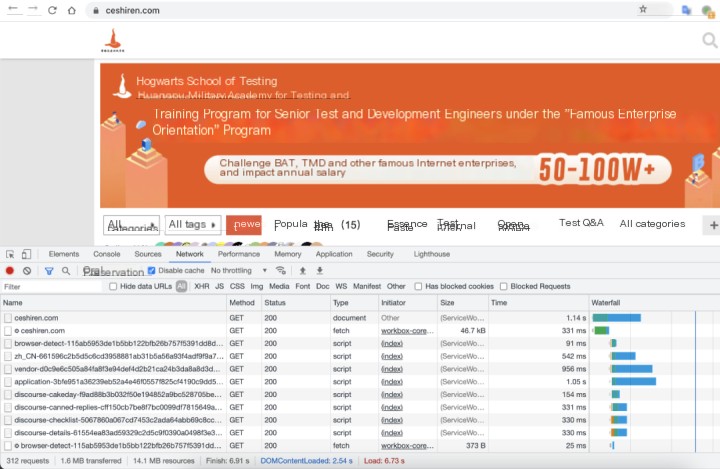Viewport: 720px width, 469px height.
Task: Open the network conditions wifi icon
Action: 281,271
